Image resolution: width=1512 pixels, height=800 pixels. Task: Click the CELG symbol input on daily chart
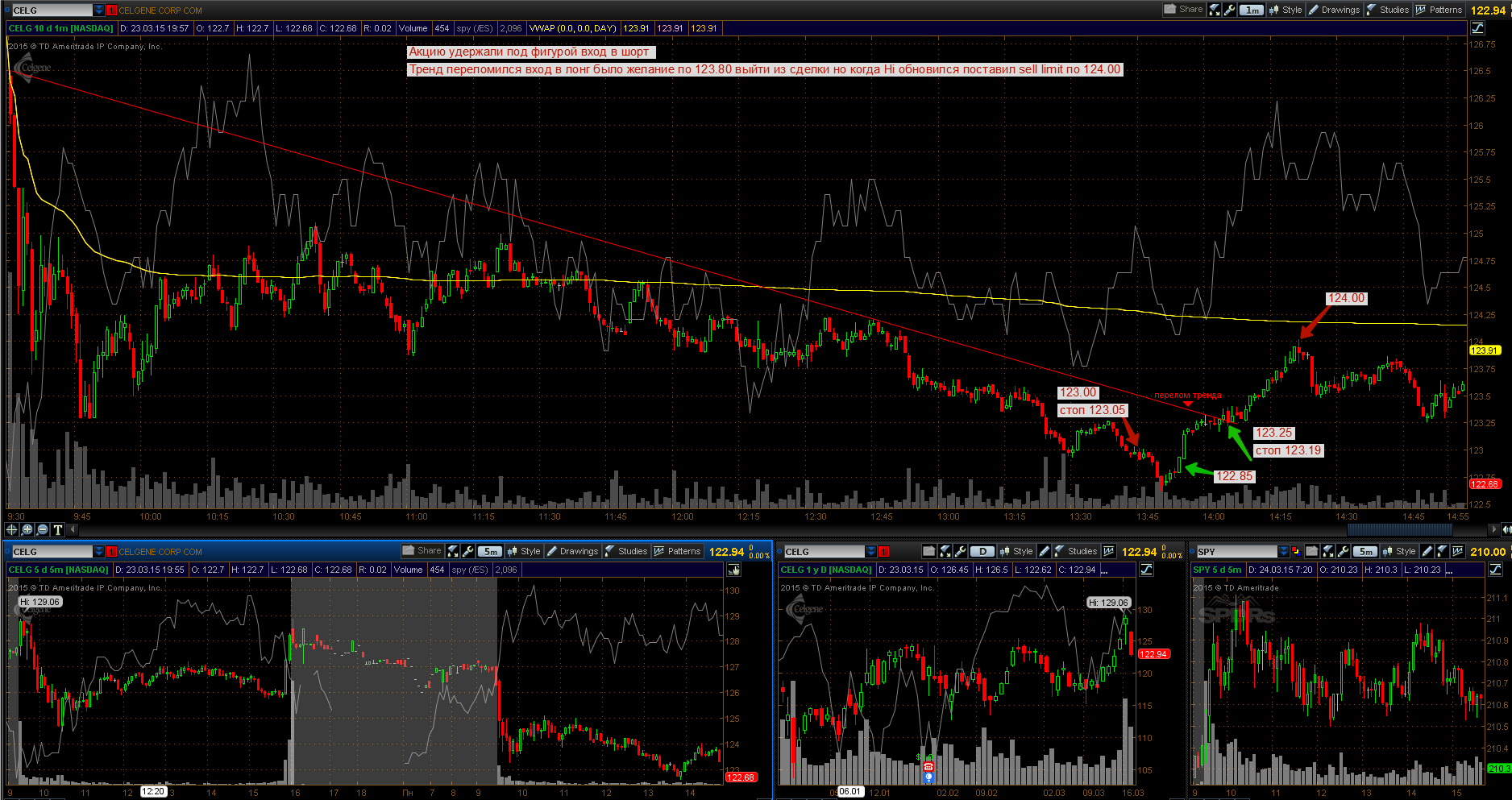click(x=824, y=552)
